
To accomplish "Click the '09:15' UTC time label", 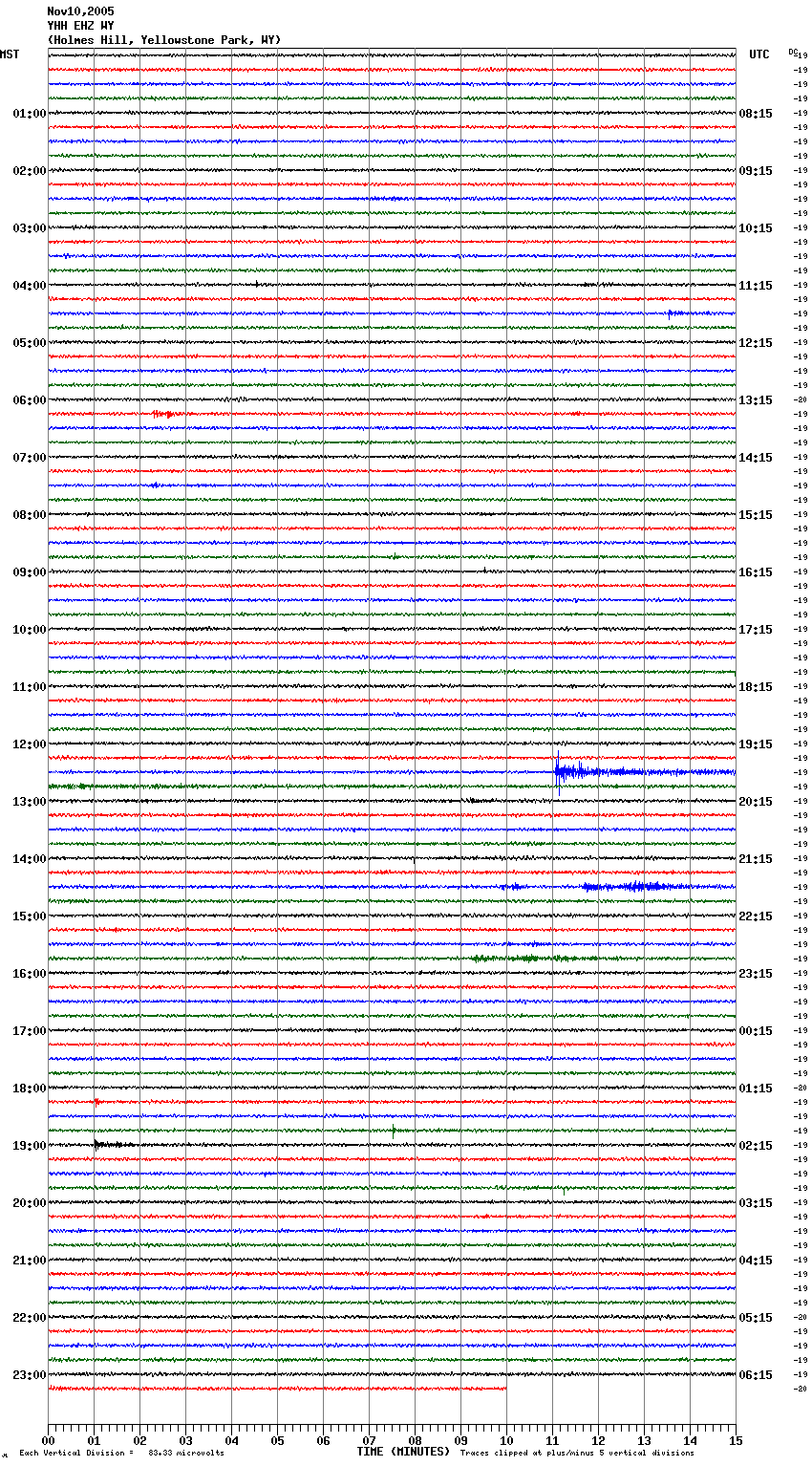I will pyautogui.click(x=756, y=171).
